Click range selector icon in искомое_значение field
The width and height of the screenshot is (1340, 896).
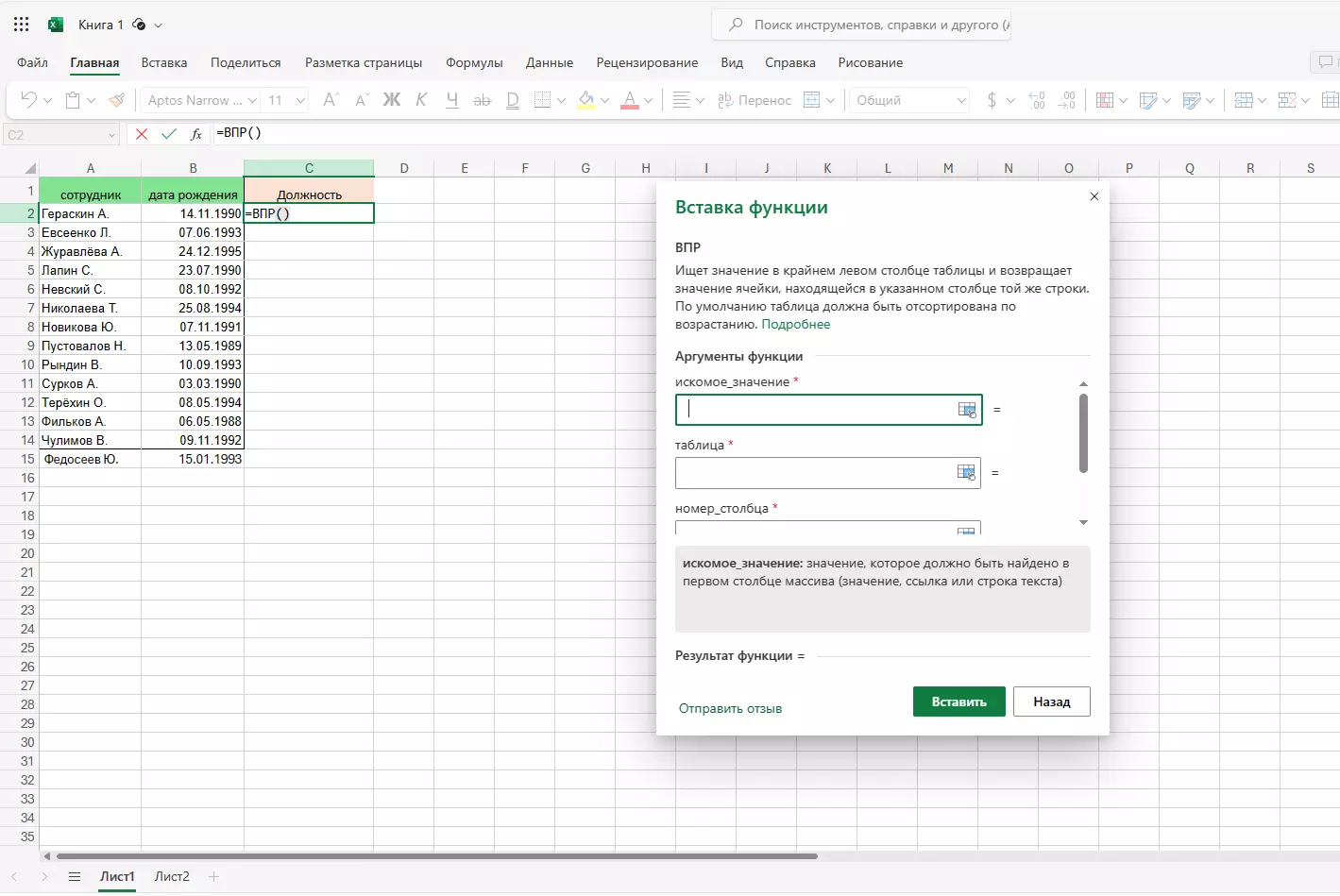[x=967, y=410]
